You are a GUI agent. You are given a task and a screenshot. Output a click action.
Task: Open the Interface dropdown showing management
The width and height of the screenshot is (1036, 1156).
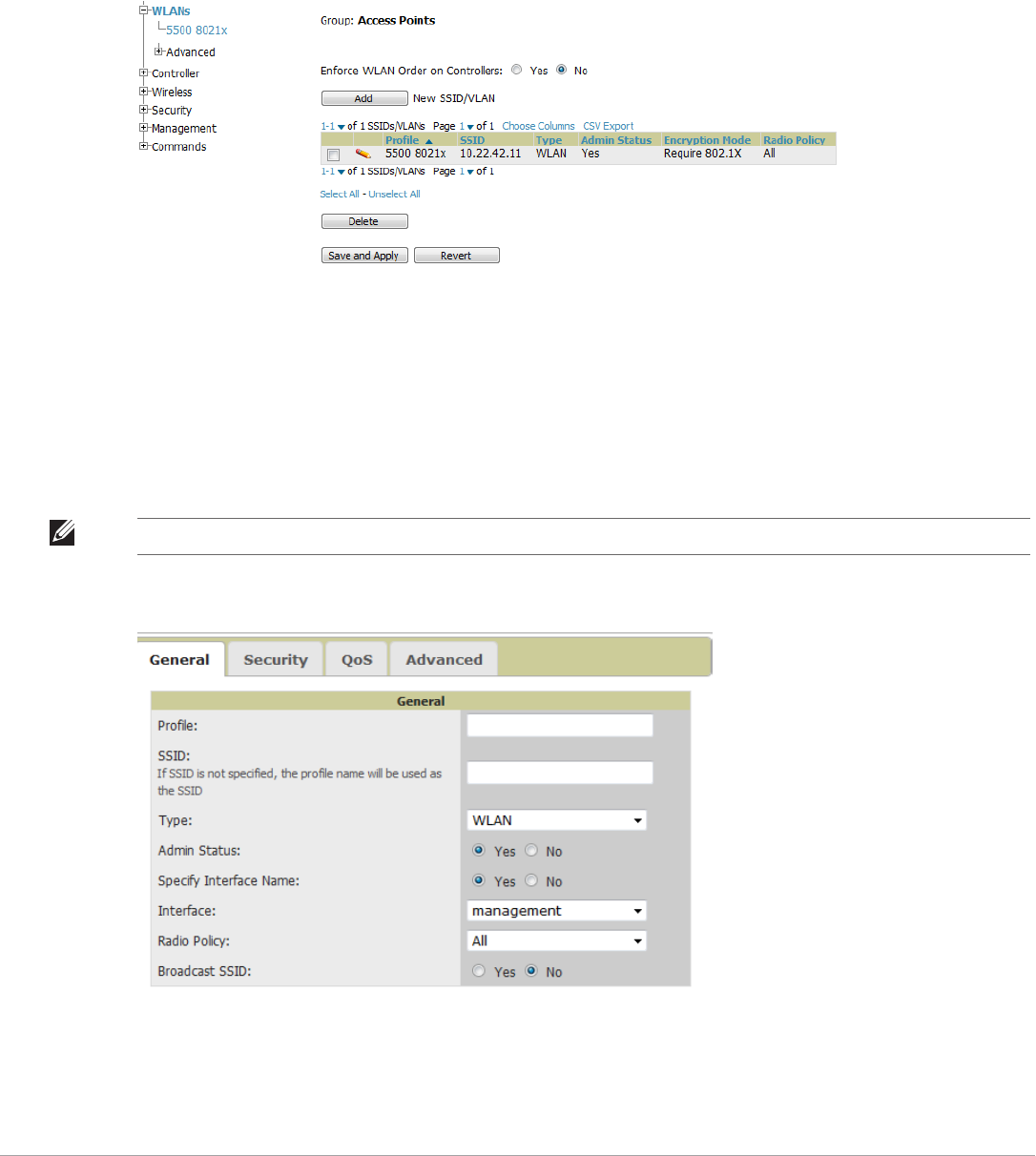coord(557,911)
